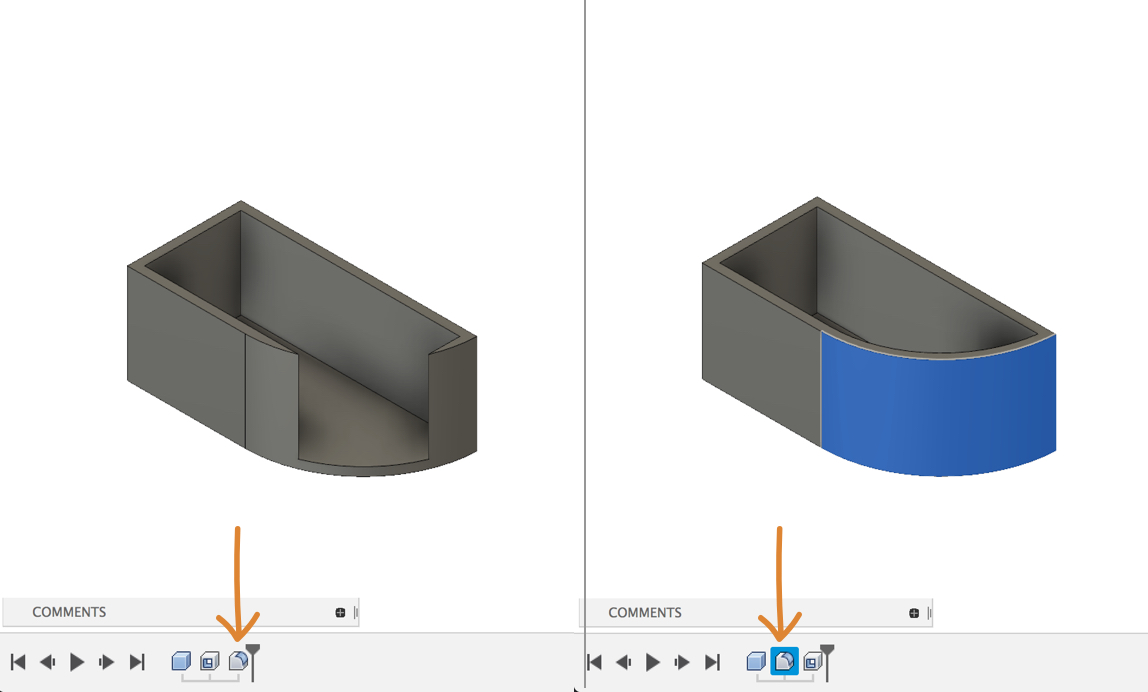Click the right timeline's rollback marker
The height and width of the screenshot is (692, 1148).
[x=827, y=662]
